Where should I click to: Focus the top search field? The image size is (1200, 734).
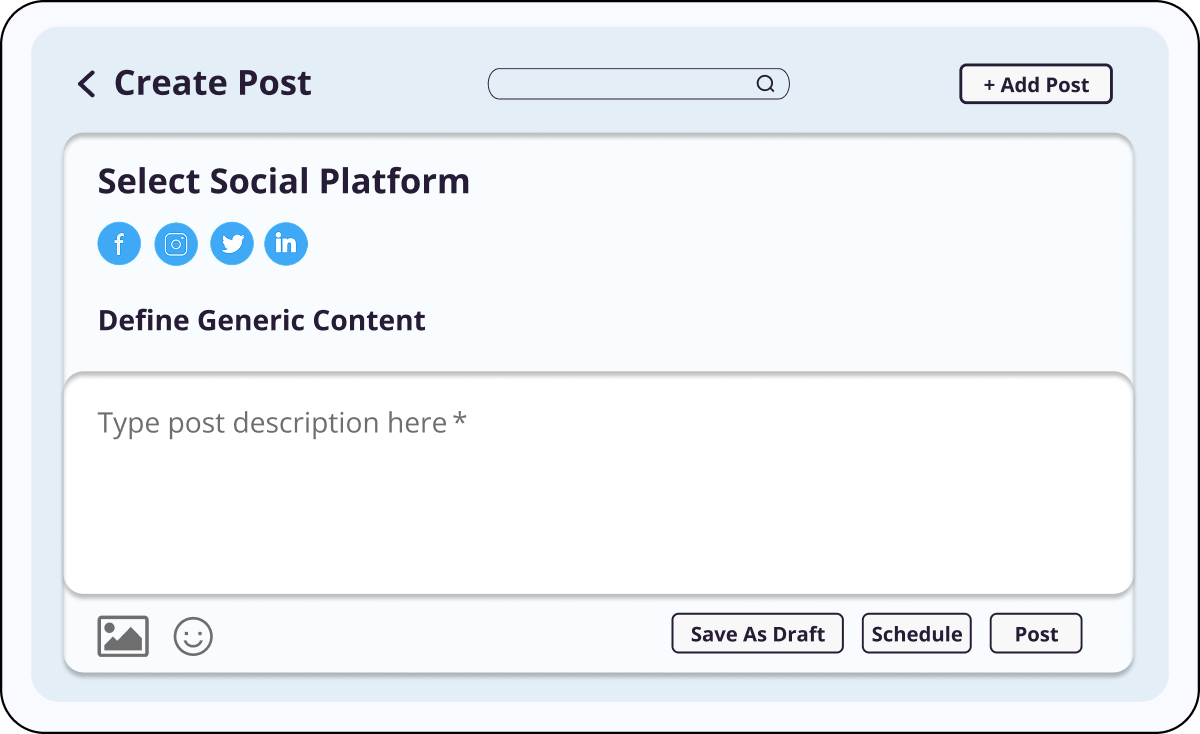620,84
